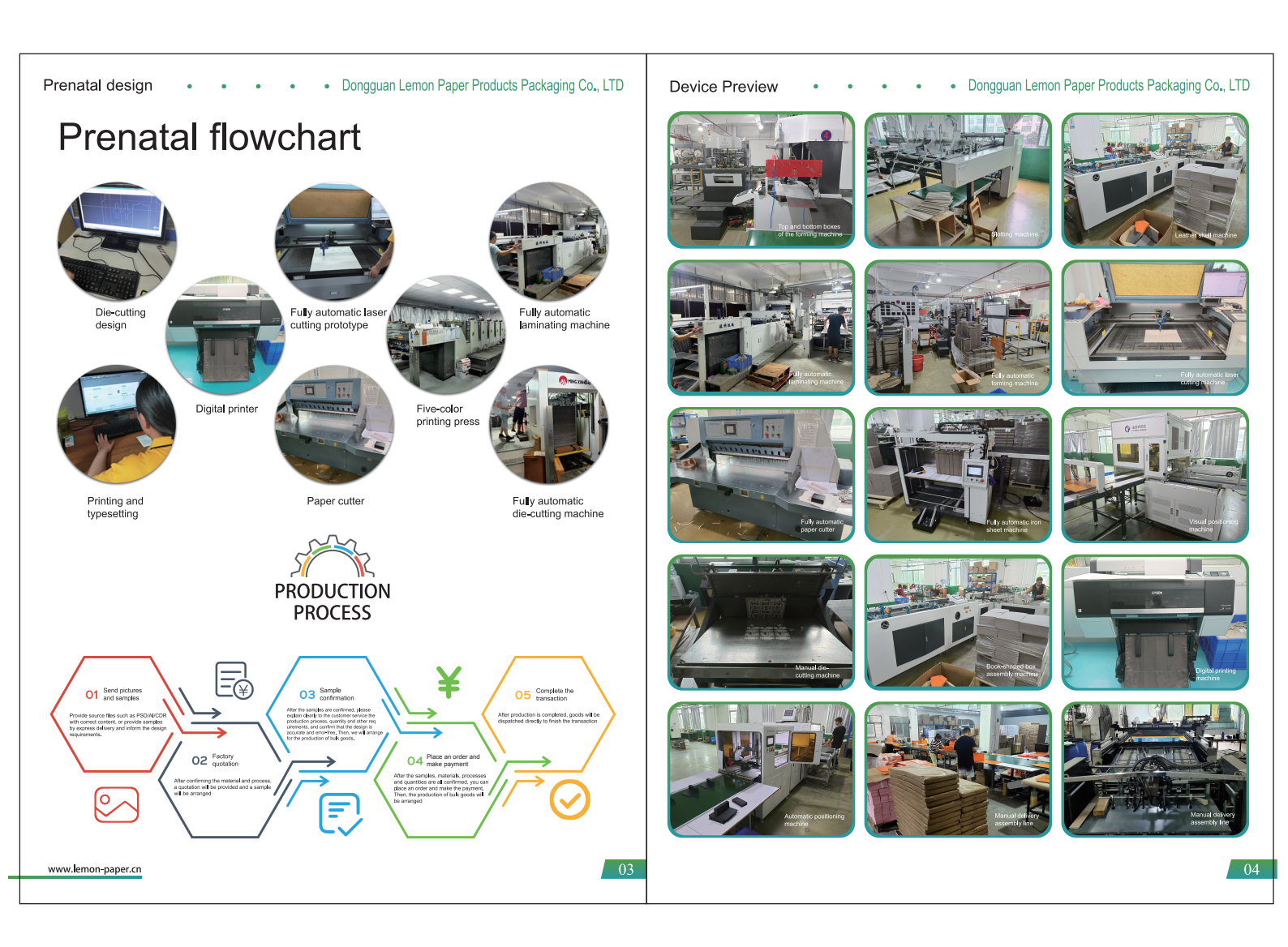The height and width of the screenshot is (947, 1288).
Task: Click the orange circled checkmark icon
Action: [569, 799]
